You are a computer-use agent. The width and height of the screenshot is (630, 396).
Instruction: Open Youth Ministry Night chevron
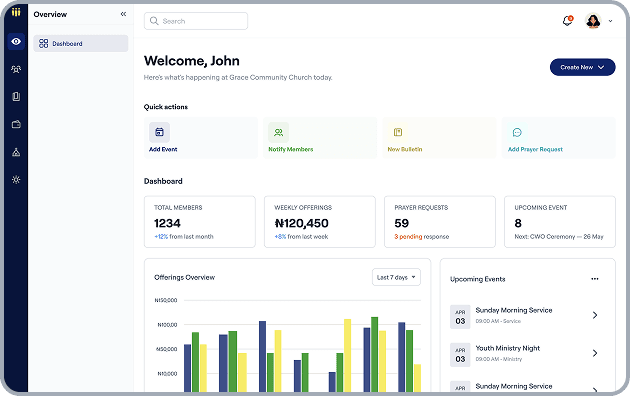click(x=595, y=353)
